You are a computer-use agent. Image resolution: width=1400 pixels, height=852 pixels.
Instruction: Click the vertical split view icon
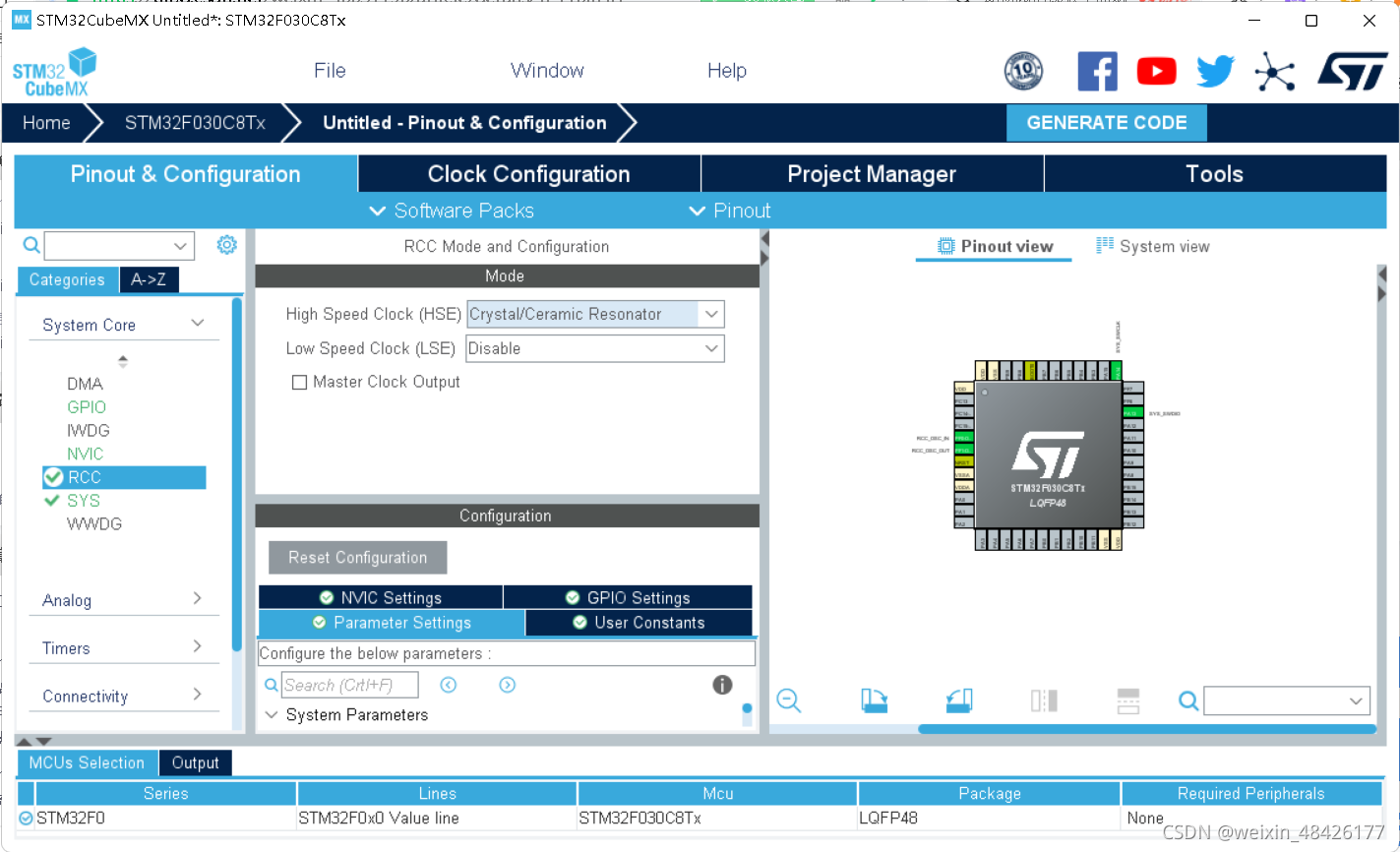click(1044, 700)
